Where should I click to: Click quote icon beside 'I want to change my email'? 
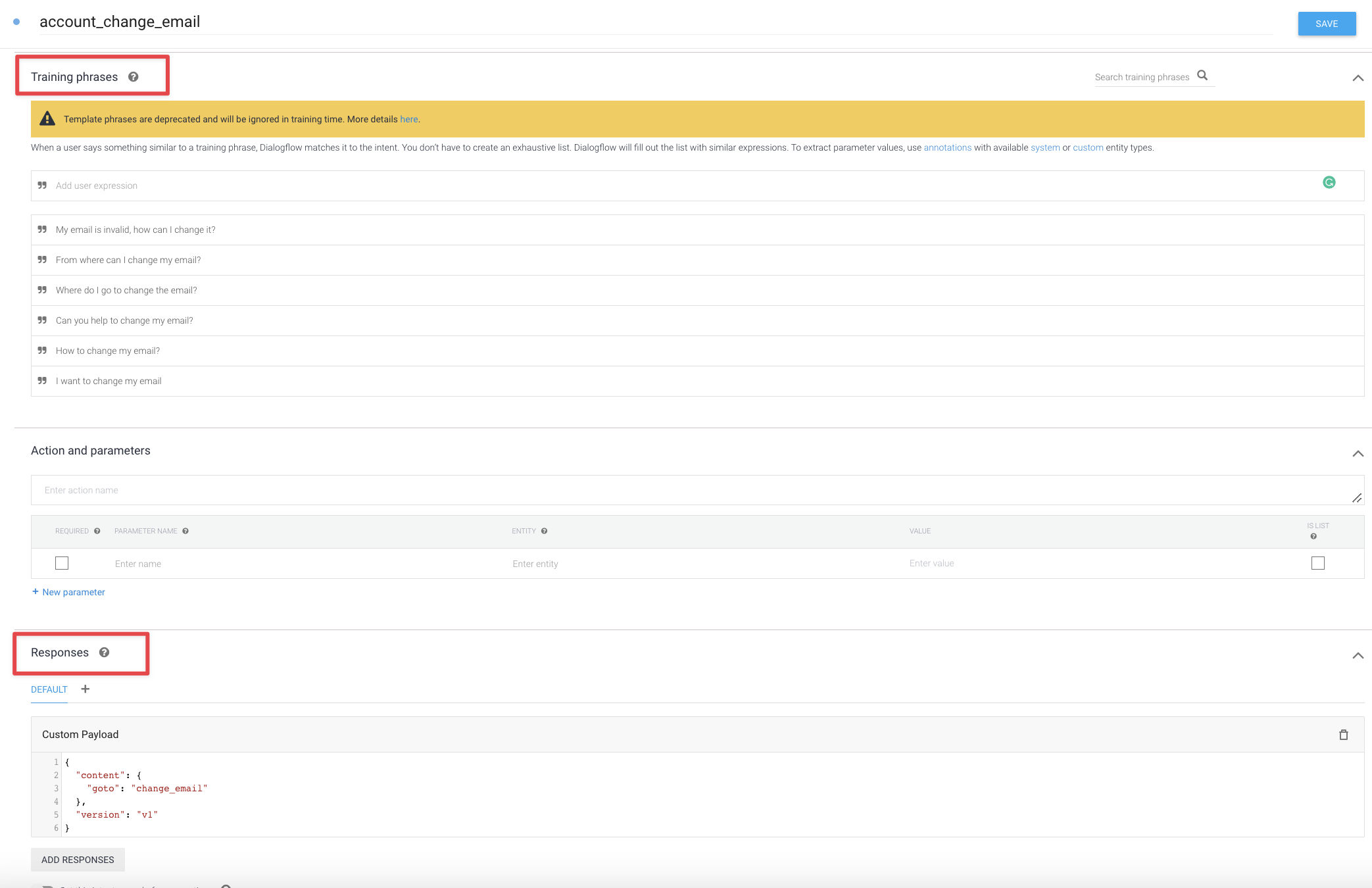point(42,381)
